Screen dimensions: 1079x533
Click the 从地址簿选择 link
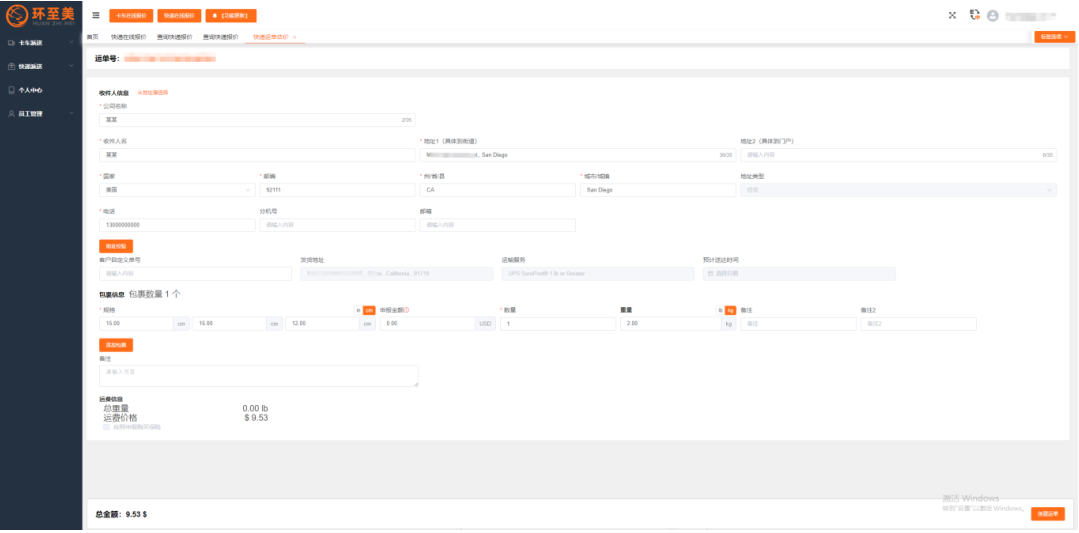[152, 92]
